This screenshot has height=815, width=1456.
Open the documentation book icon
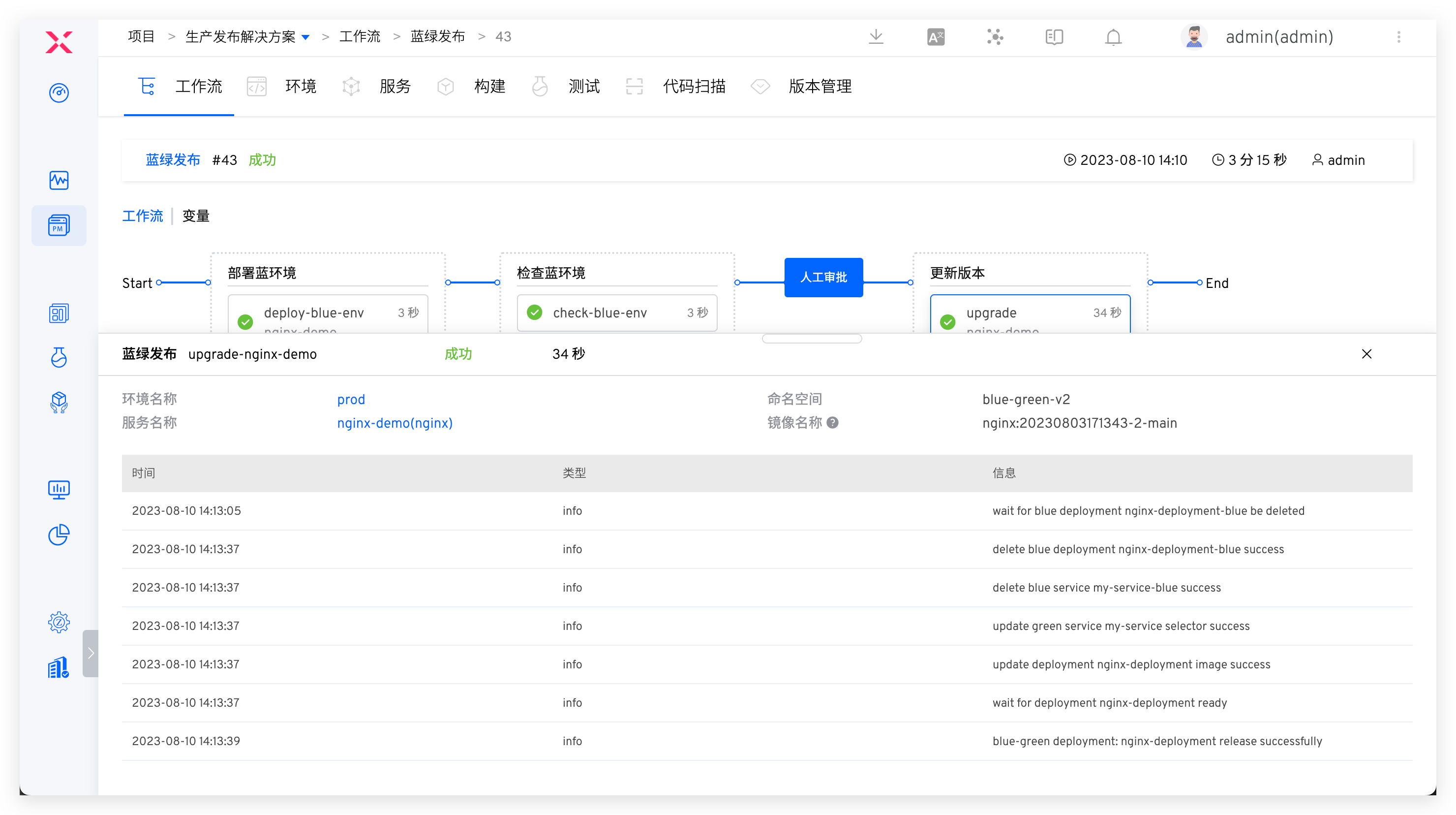pyautogui.click(x=1054, y=37)
